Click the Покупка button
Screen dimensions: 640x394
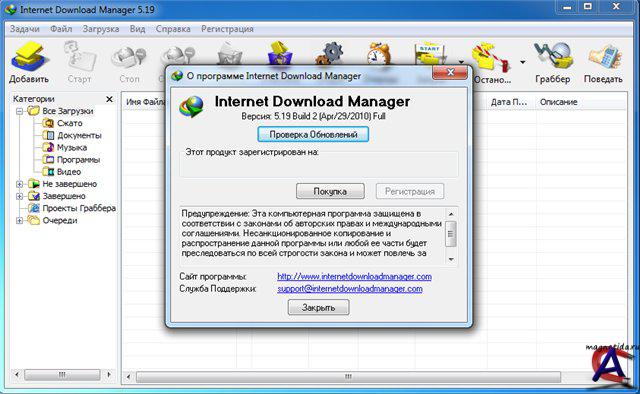click(330, 191)
